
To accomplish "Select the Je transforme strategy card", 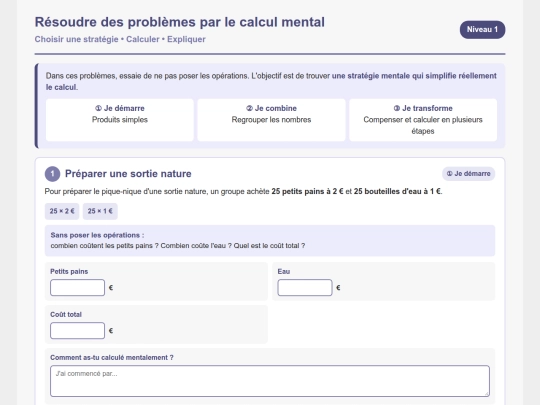I will coord(423,120).
